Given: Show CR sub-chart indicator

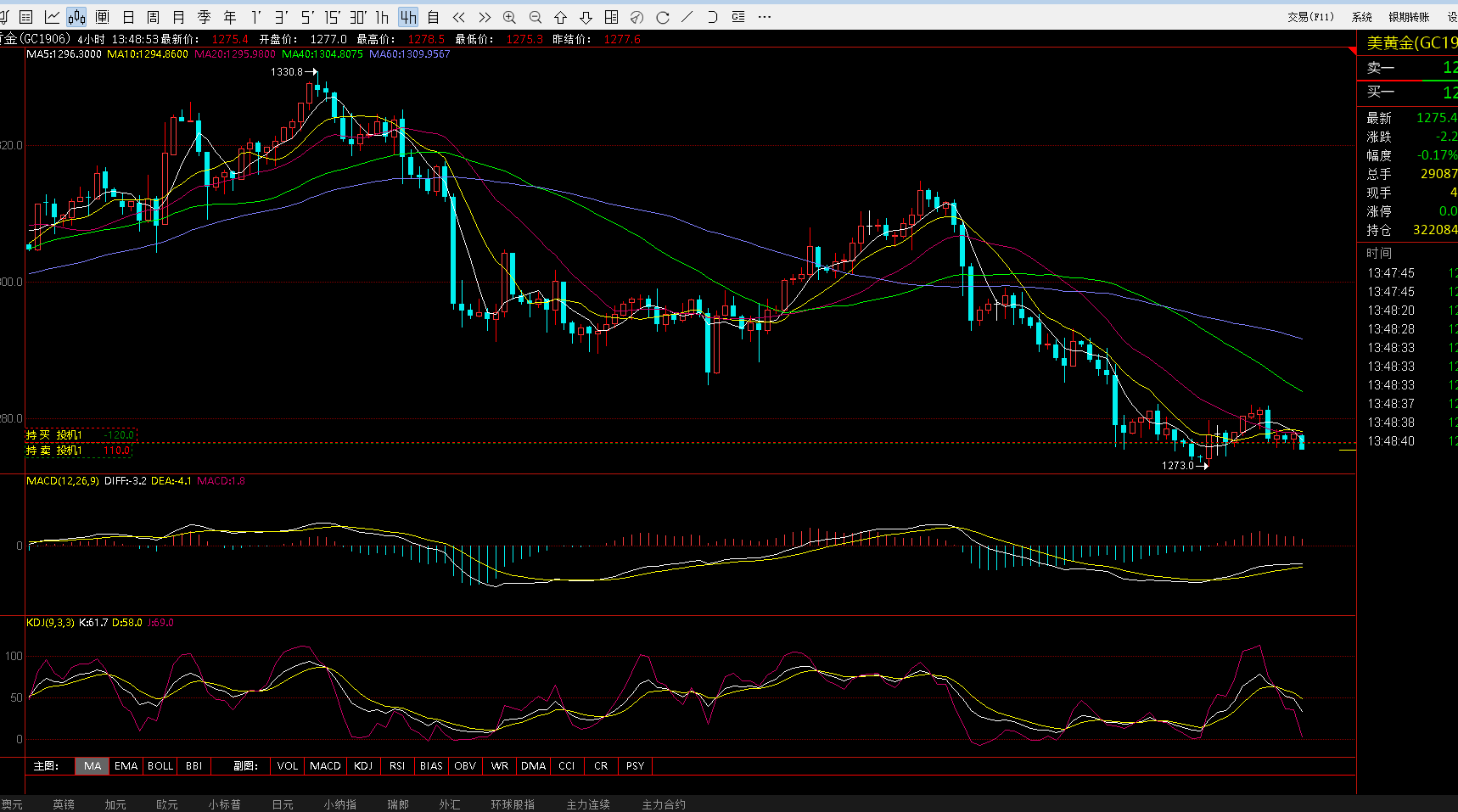Looking at the screenshot, I should (x=601, y=766).
